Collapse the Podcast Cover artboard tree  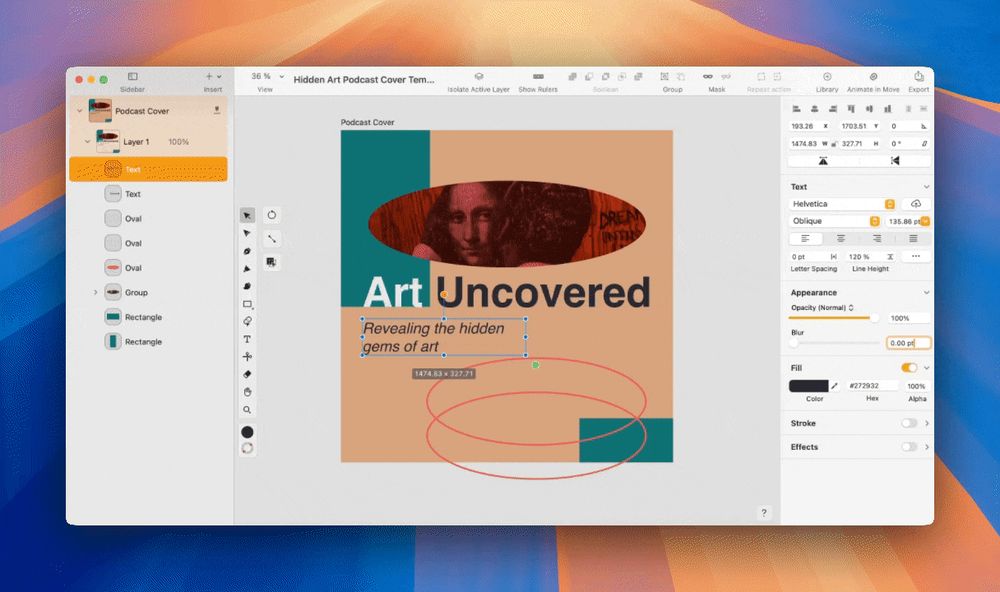79,111
